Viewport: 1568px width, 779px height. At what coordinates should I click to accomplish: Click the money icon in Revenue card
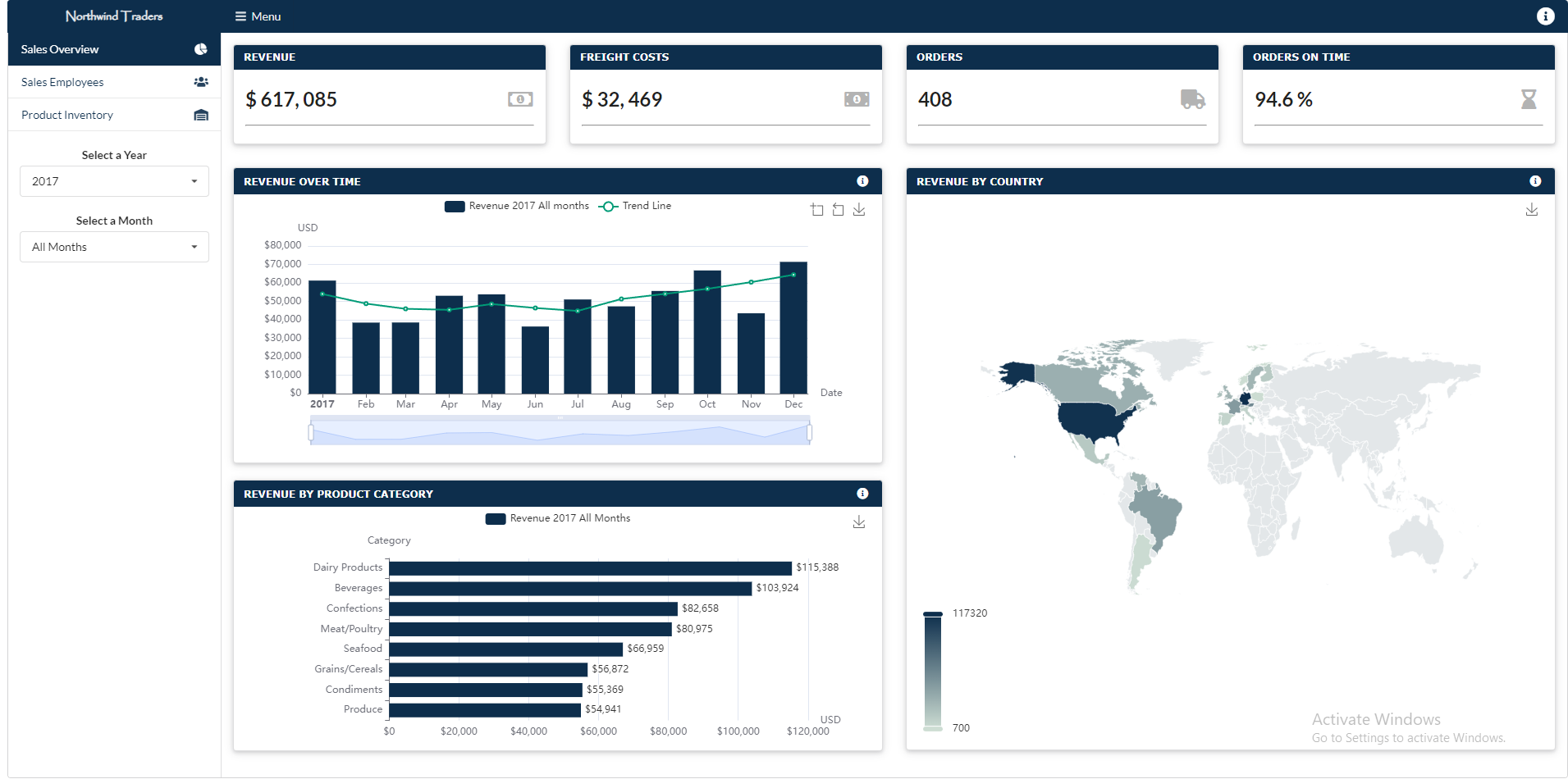pos(520,99)
